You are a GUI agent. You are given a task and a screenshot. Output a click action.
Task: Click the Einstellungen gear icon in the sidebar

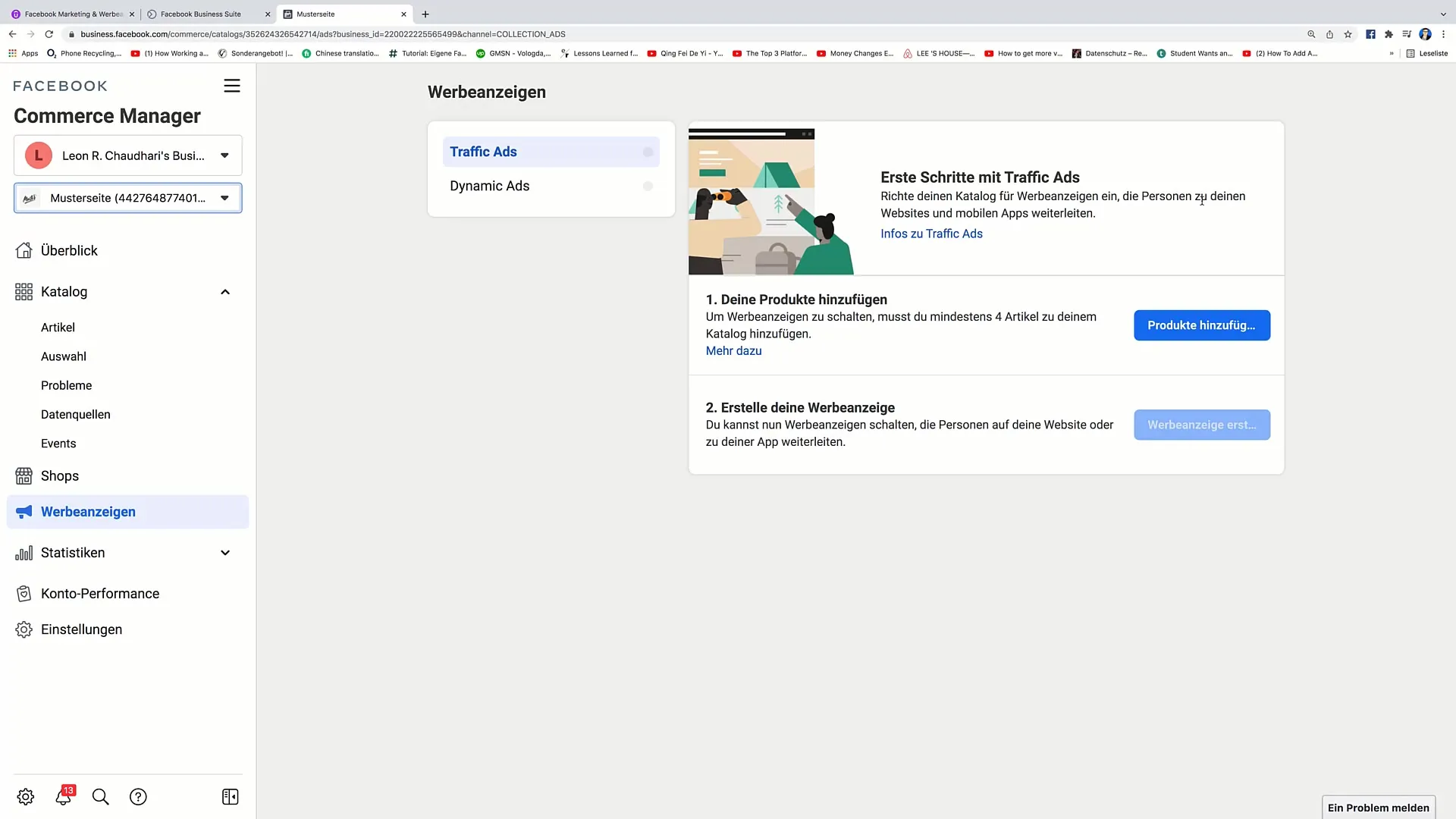click(x=24, y=629)
